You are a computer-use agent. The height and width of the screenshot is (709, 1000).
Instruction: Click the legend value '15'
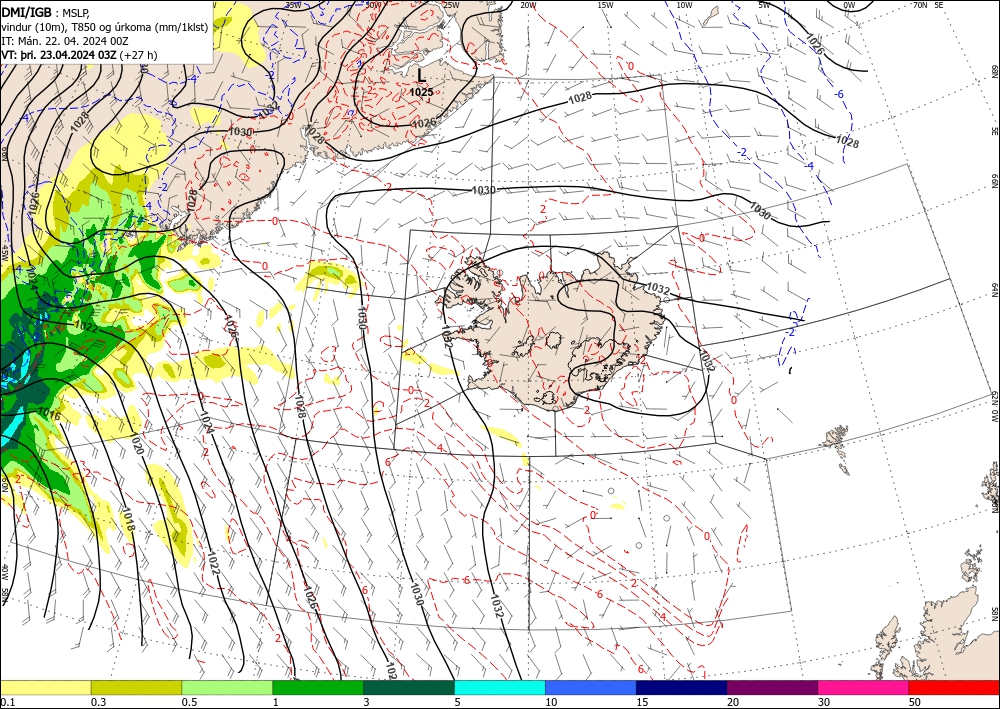coord(642,702)
